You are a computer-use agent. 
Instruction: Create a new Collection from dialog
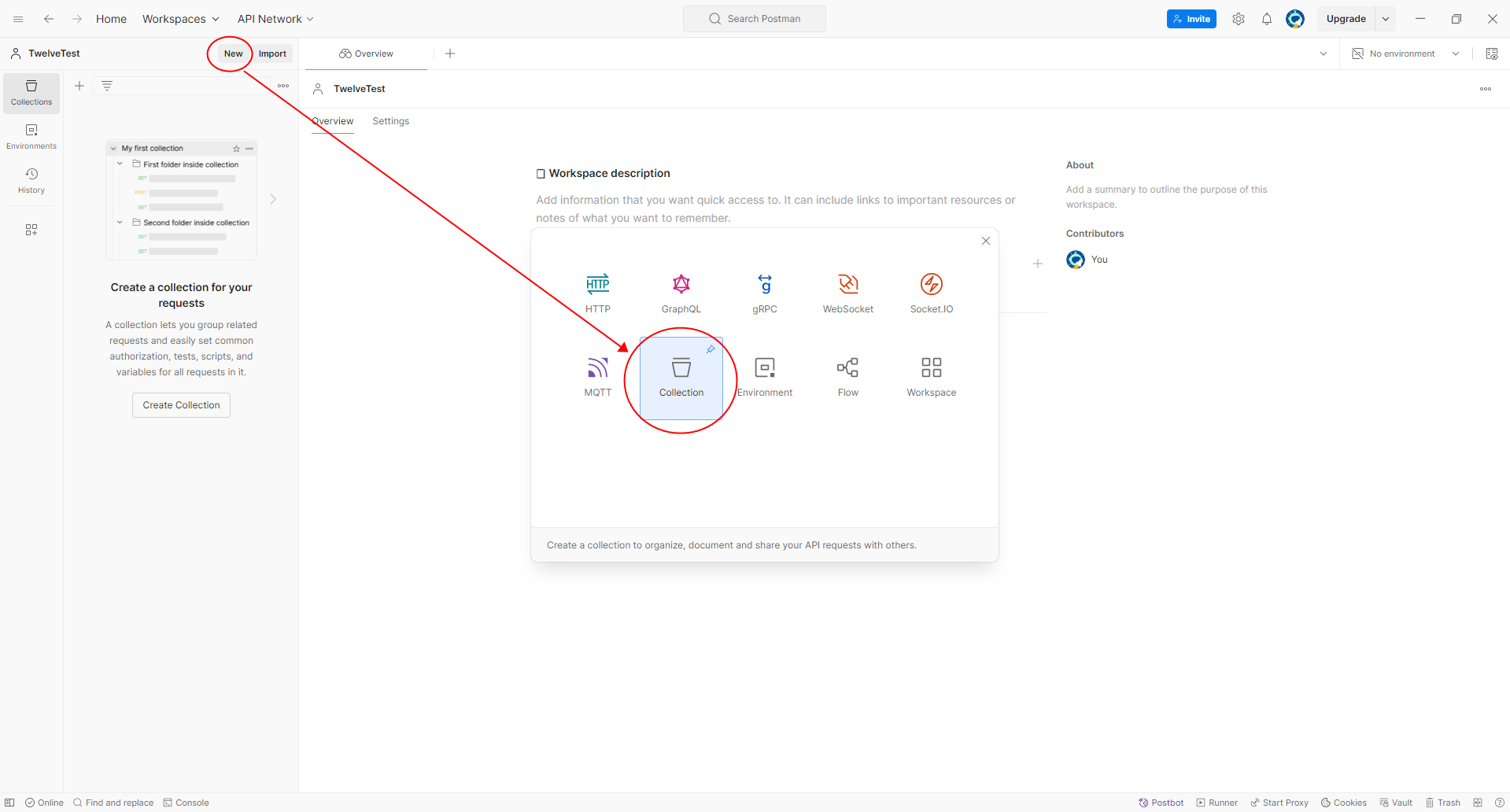[x=681, y=378]
